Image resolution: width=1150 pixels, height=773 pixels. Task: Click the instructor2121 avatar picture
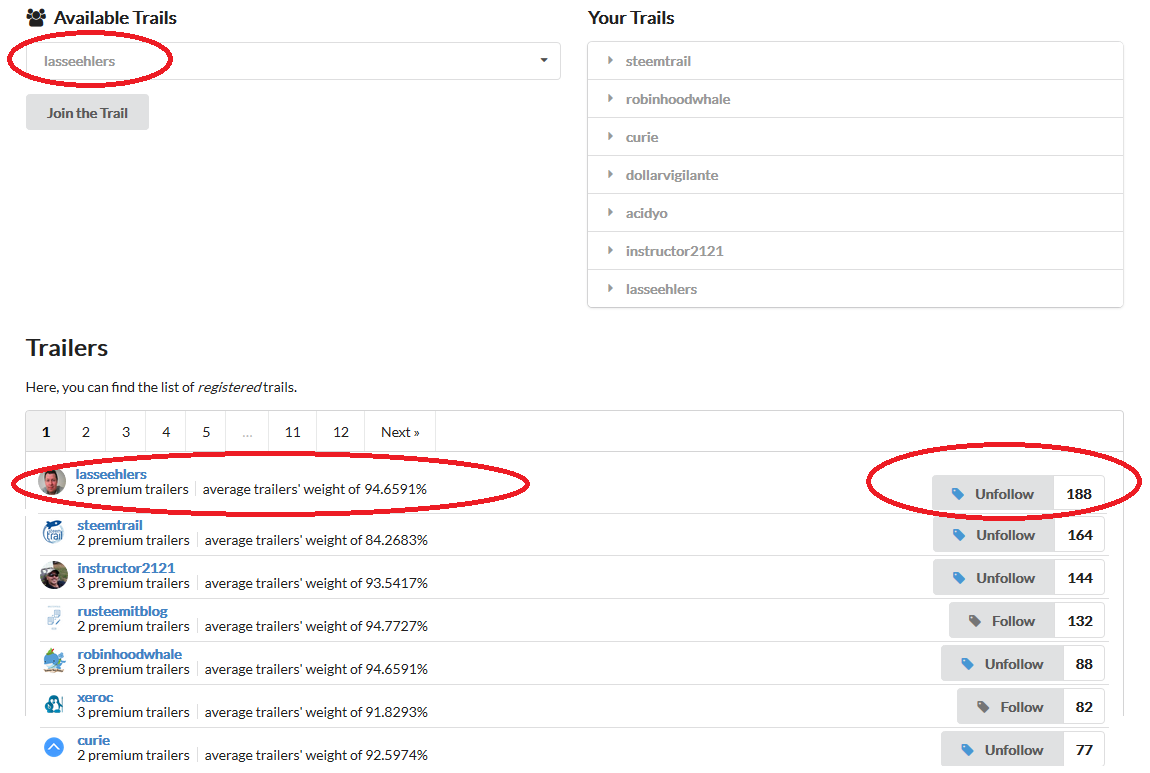(x=54, y=575)
